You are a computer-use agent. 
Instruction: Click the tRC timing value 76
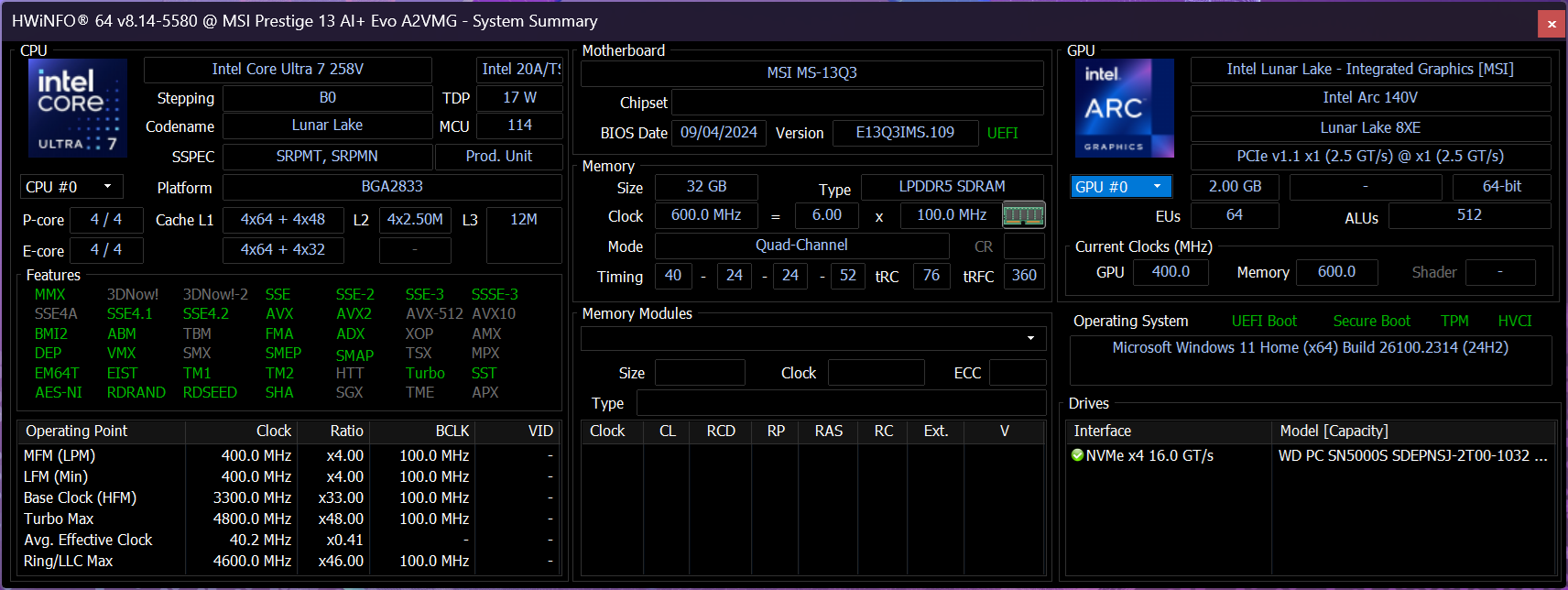931,276
